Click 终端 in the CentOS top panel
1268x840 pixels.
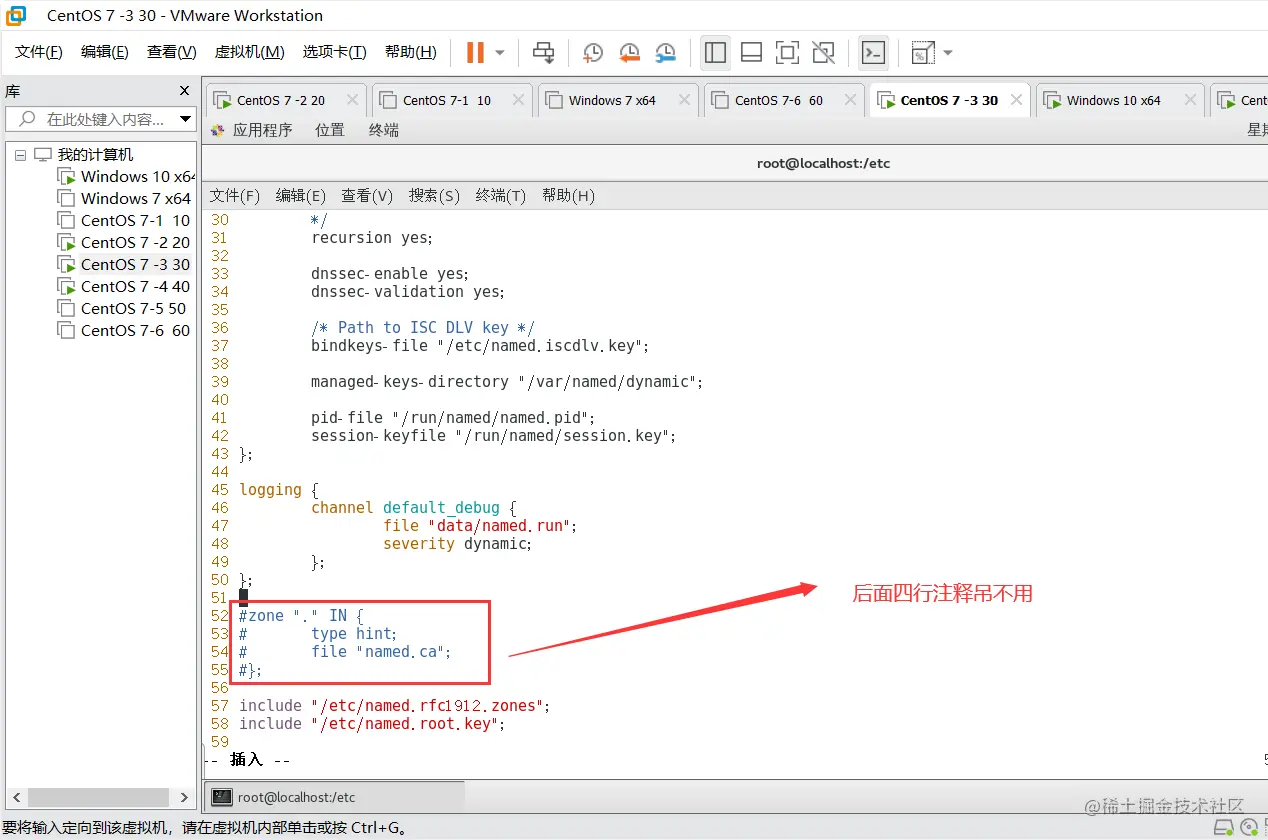coord(384,130)
